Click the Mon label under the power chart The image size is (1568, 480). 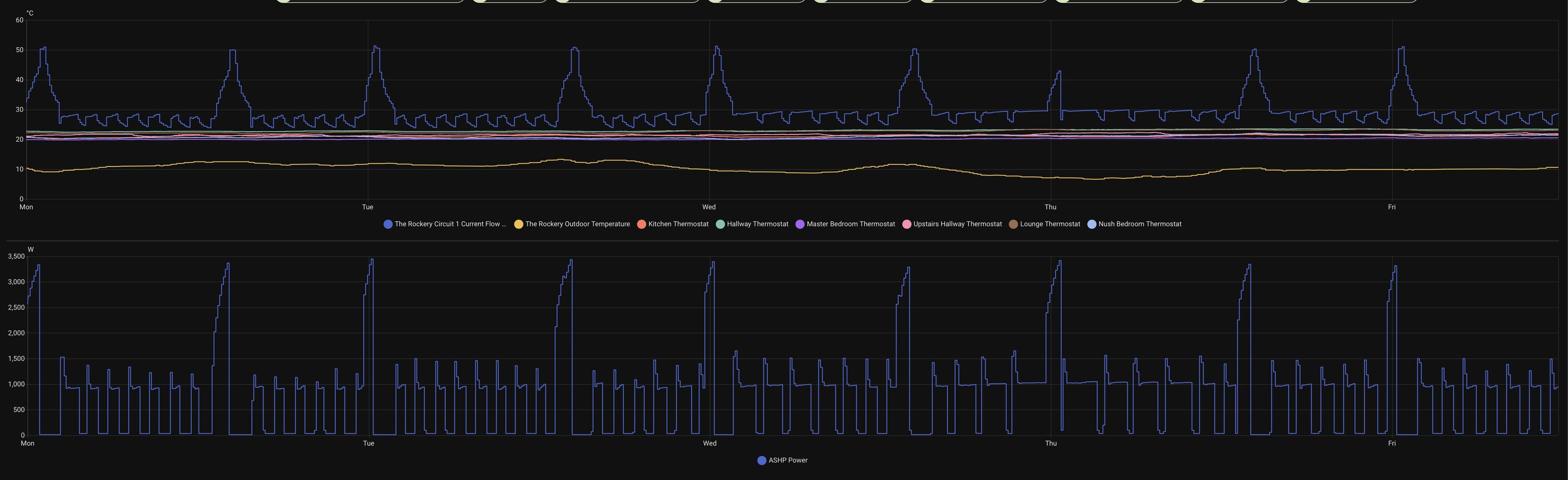coord(28,444)
